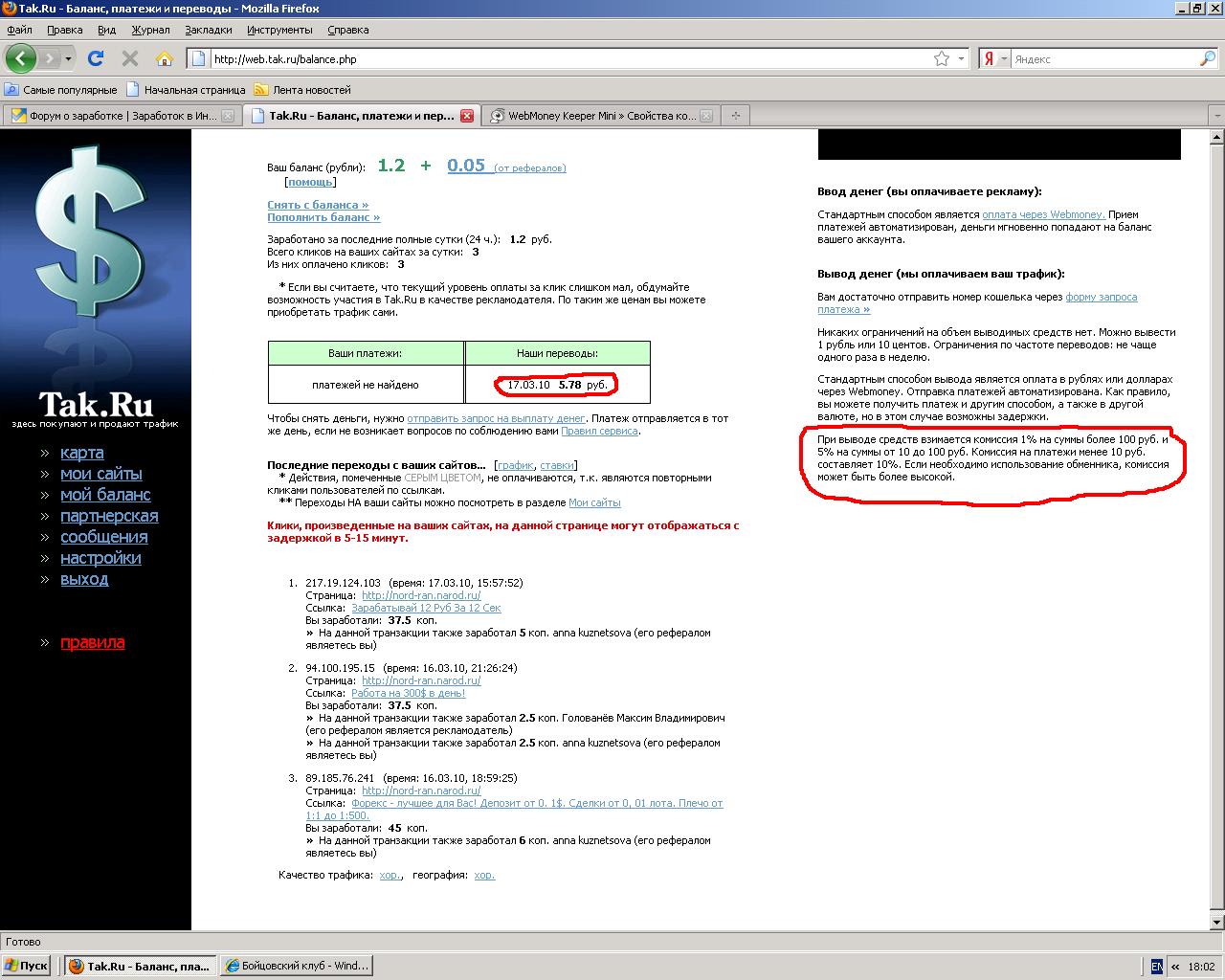Click the Stop loading X icon
This screenshot has height=980, width=1225.
[x=130, y=58]
